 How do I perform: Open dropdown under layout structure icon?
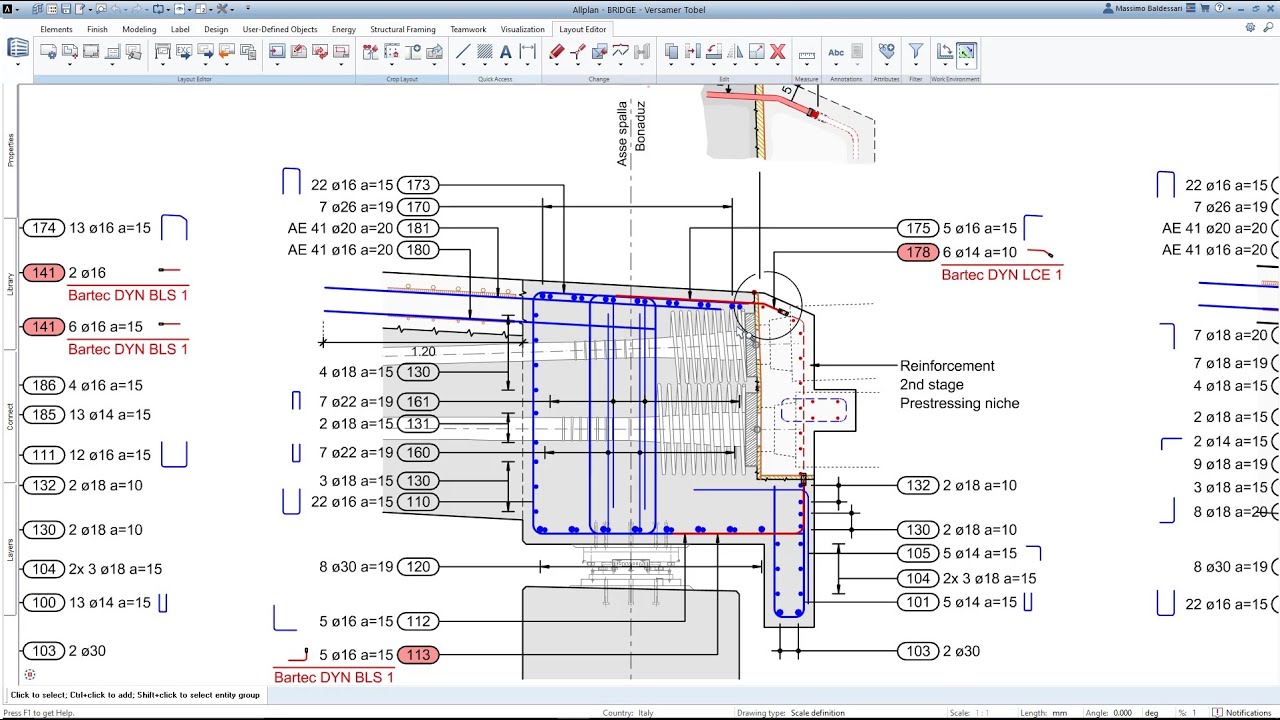click(x=18, y=65)
